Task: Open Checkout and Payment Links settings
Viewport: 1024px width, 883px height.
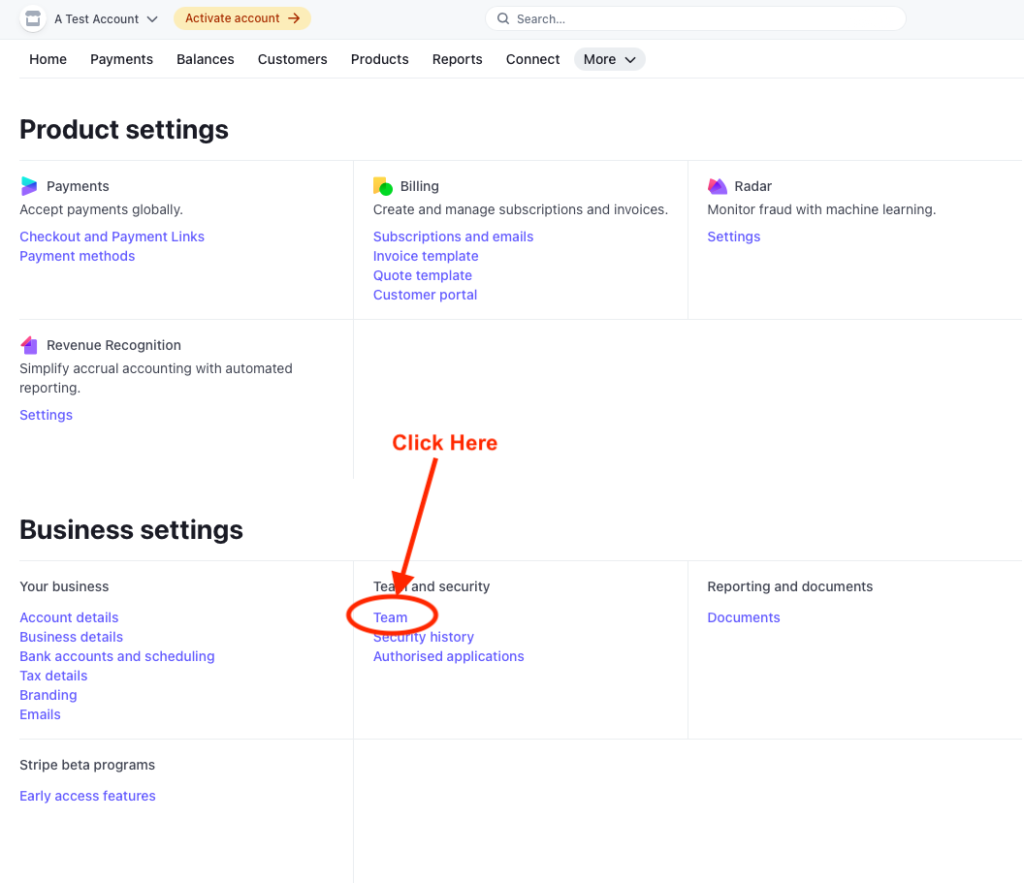Action: [x=112, y=237]
